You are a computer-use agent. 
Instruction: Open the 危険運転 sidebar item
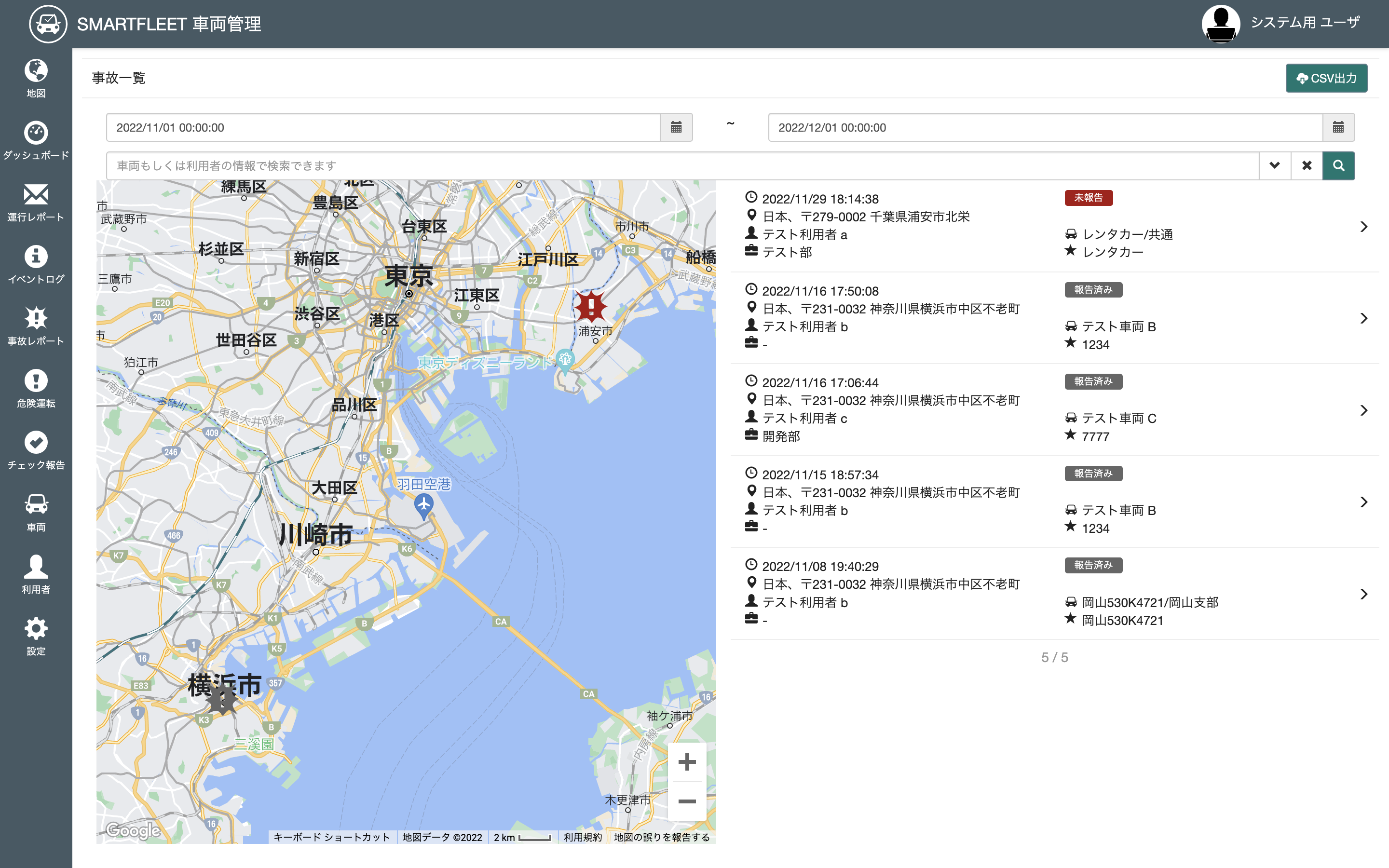click(x=36, y=389)
